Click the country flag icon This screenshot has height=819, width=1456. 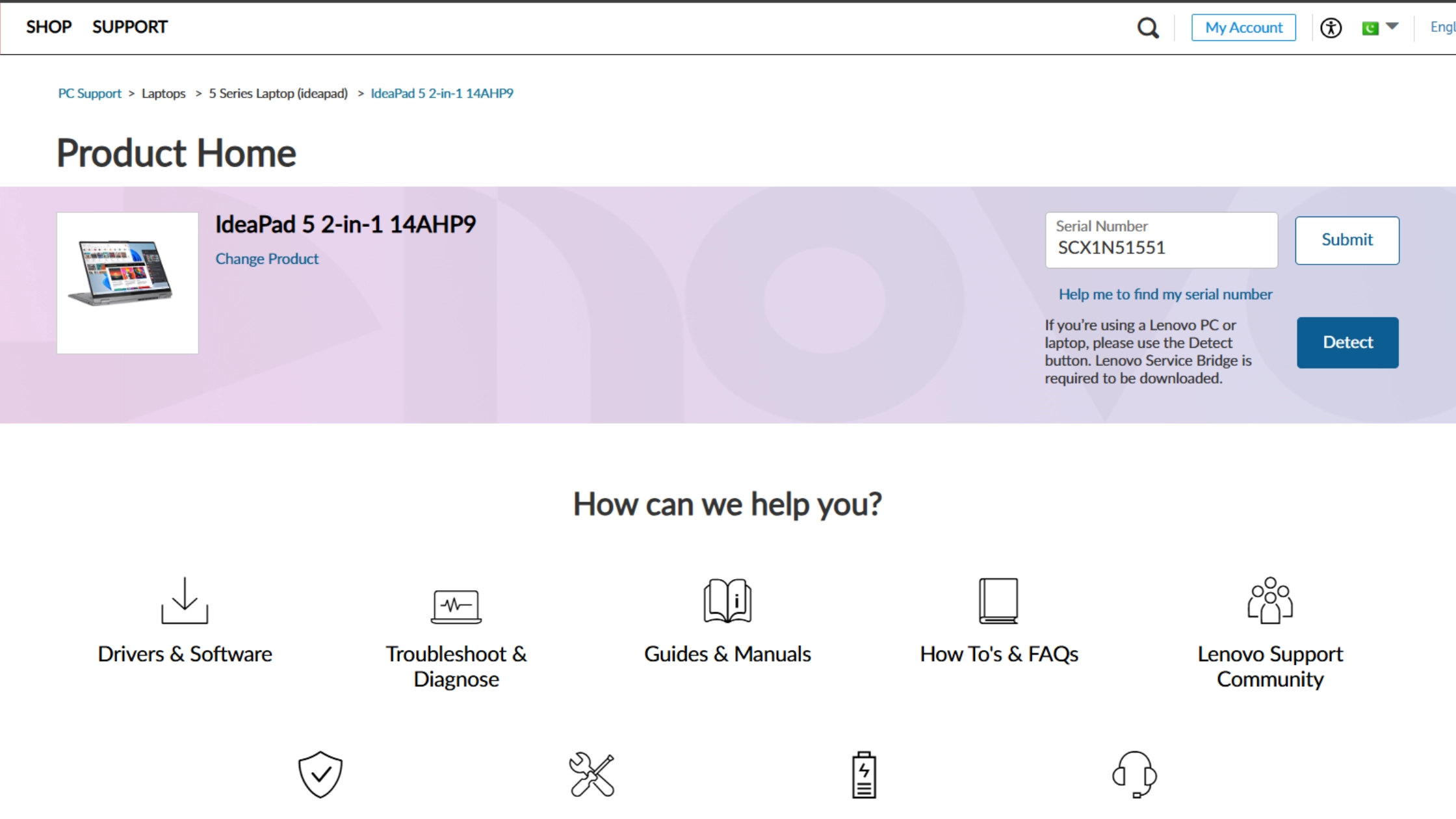[1370, 28]
